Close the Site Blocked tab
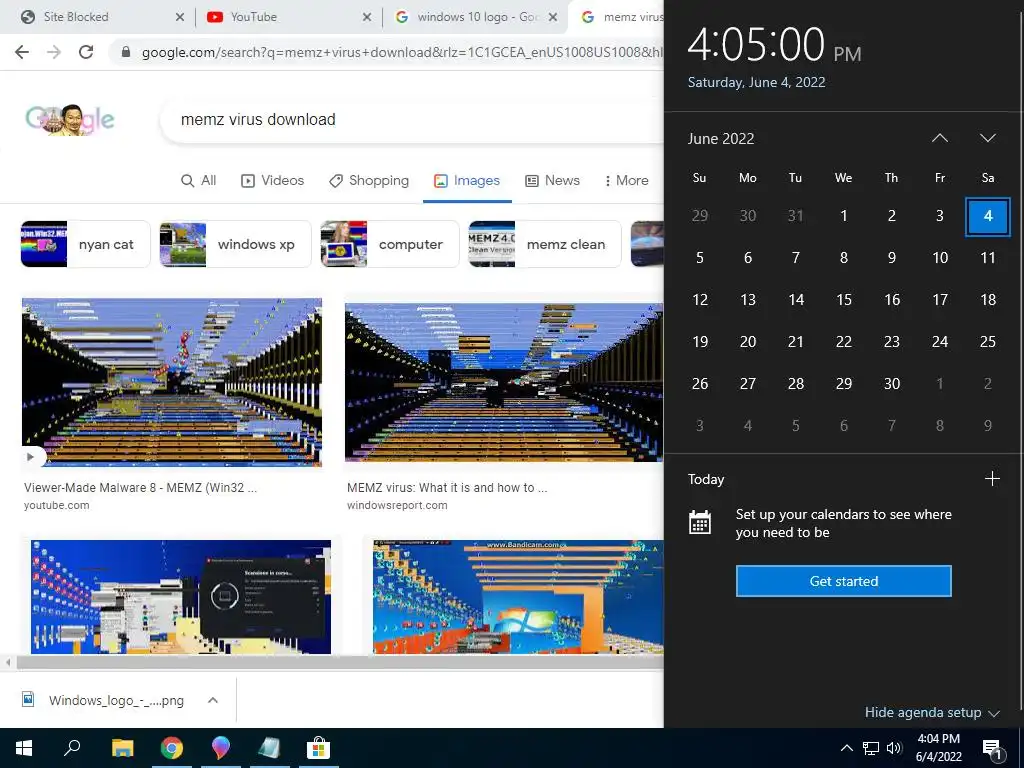The height and width of the screenshot is (768, 1024). pyautogui.click(x=180, y=18)
